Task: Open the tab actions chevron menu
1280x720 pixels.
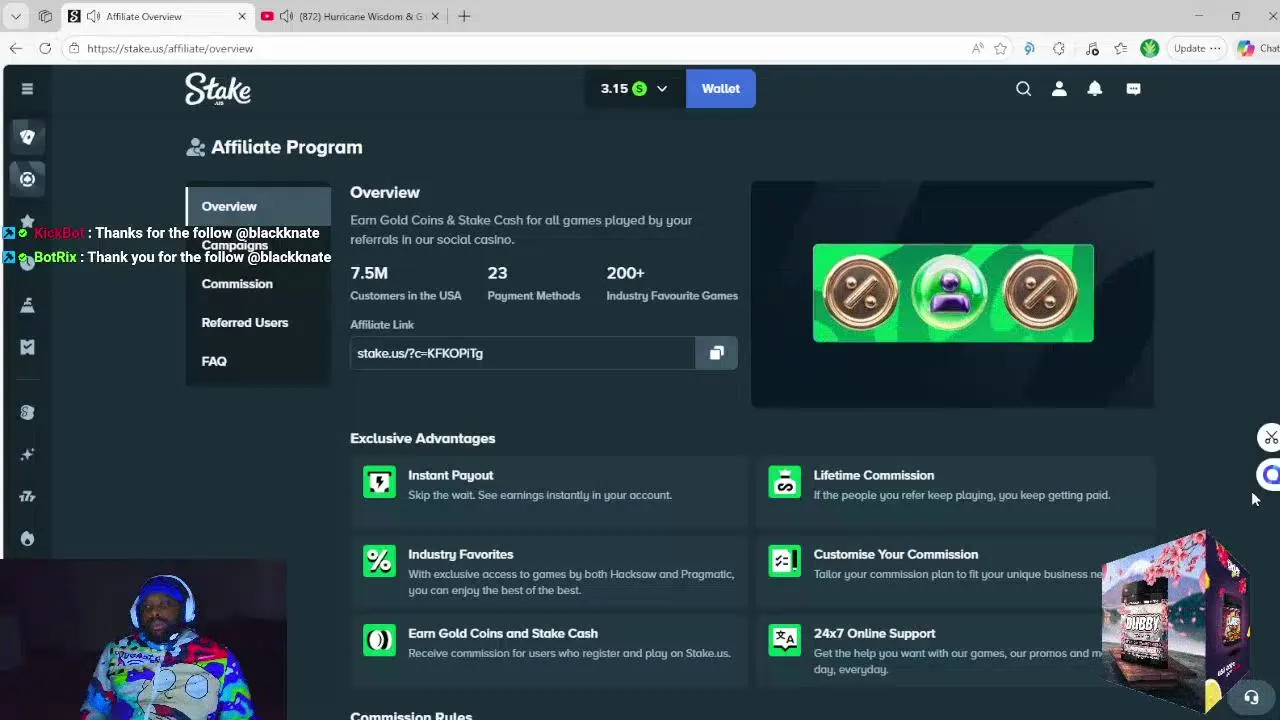Action: click(x=15, y=16)
